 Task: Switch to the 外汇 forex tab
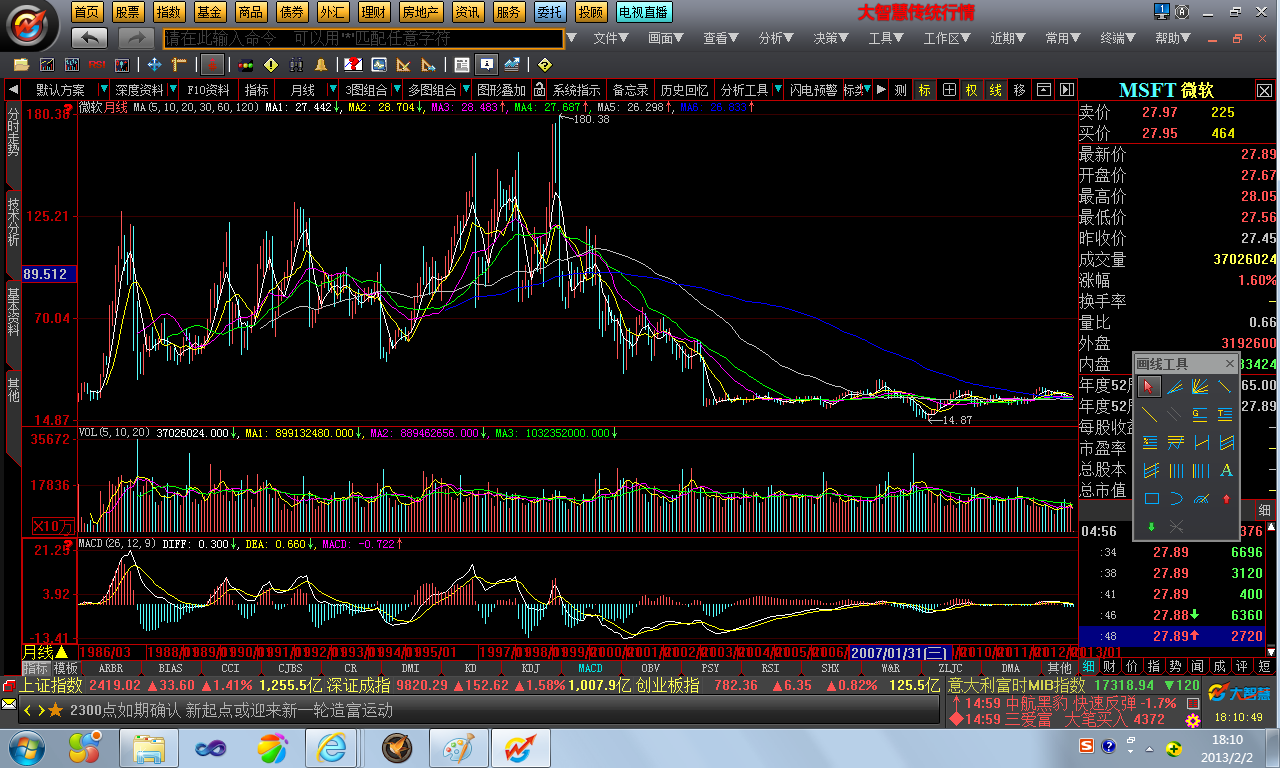pos(332,12)
